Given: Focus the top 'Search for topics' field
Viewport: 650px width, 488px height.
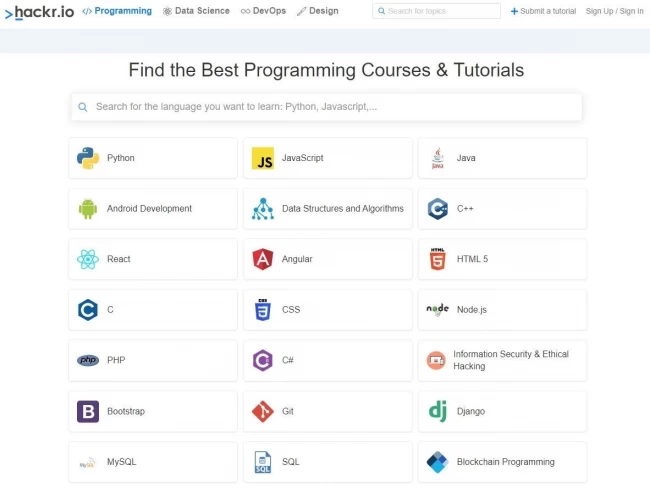Looking at the screenshot, I should (436, 11).
